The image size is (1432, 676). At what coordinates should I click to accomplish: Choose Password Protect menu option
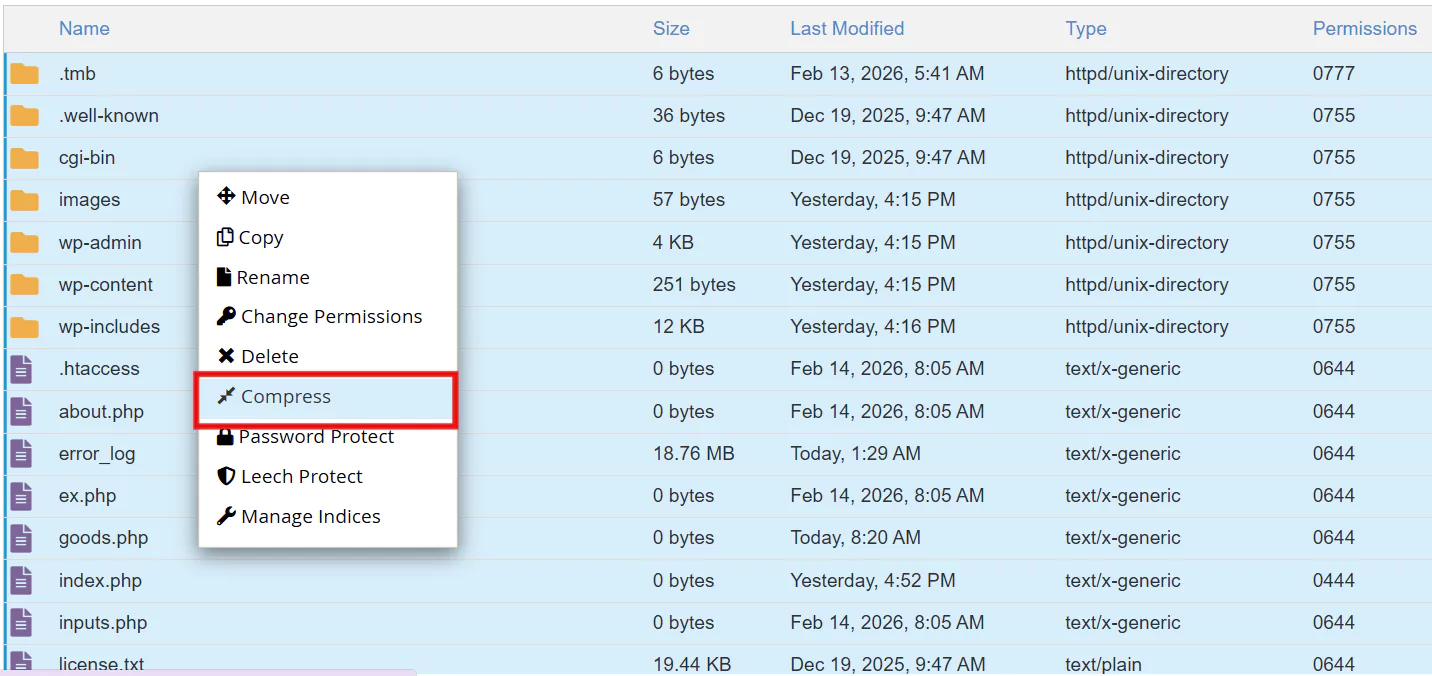point(316,437)
